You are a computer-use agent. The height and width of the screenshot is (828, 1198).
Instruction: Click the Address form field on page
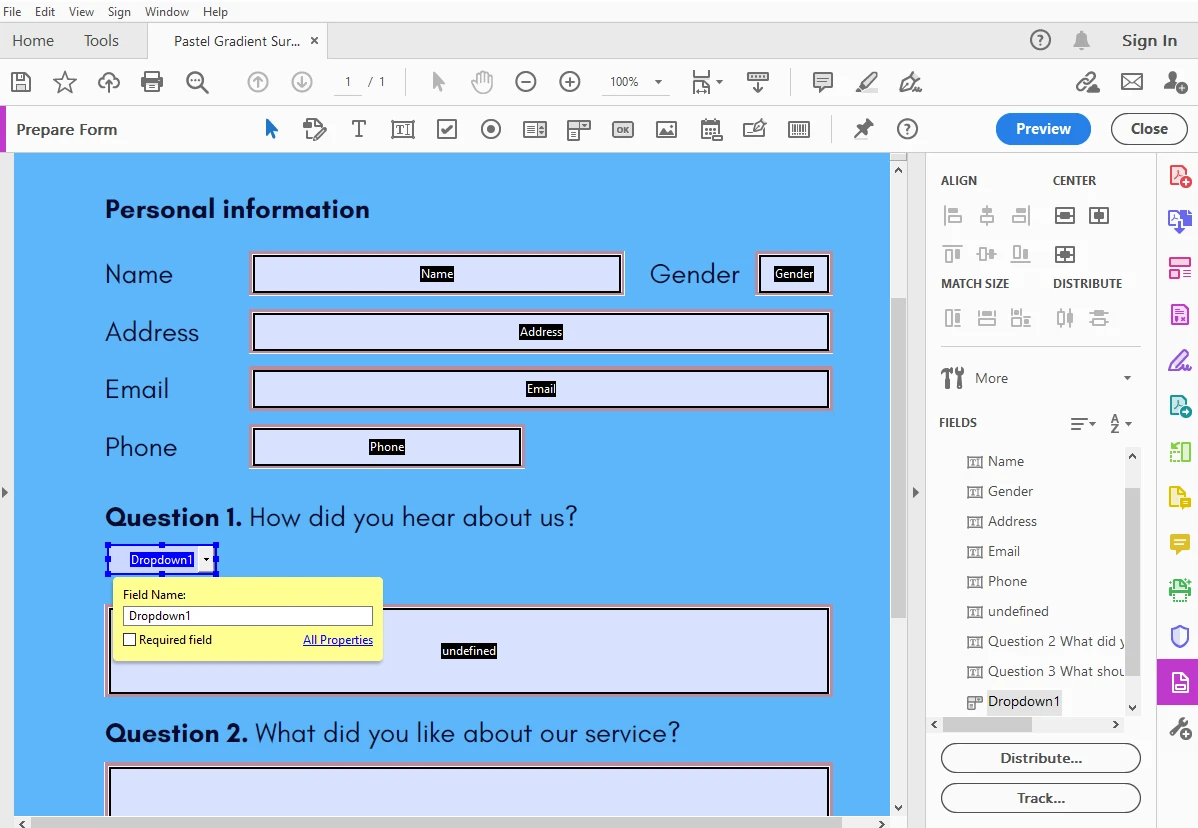(x=540, y=332)
